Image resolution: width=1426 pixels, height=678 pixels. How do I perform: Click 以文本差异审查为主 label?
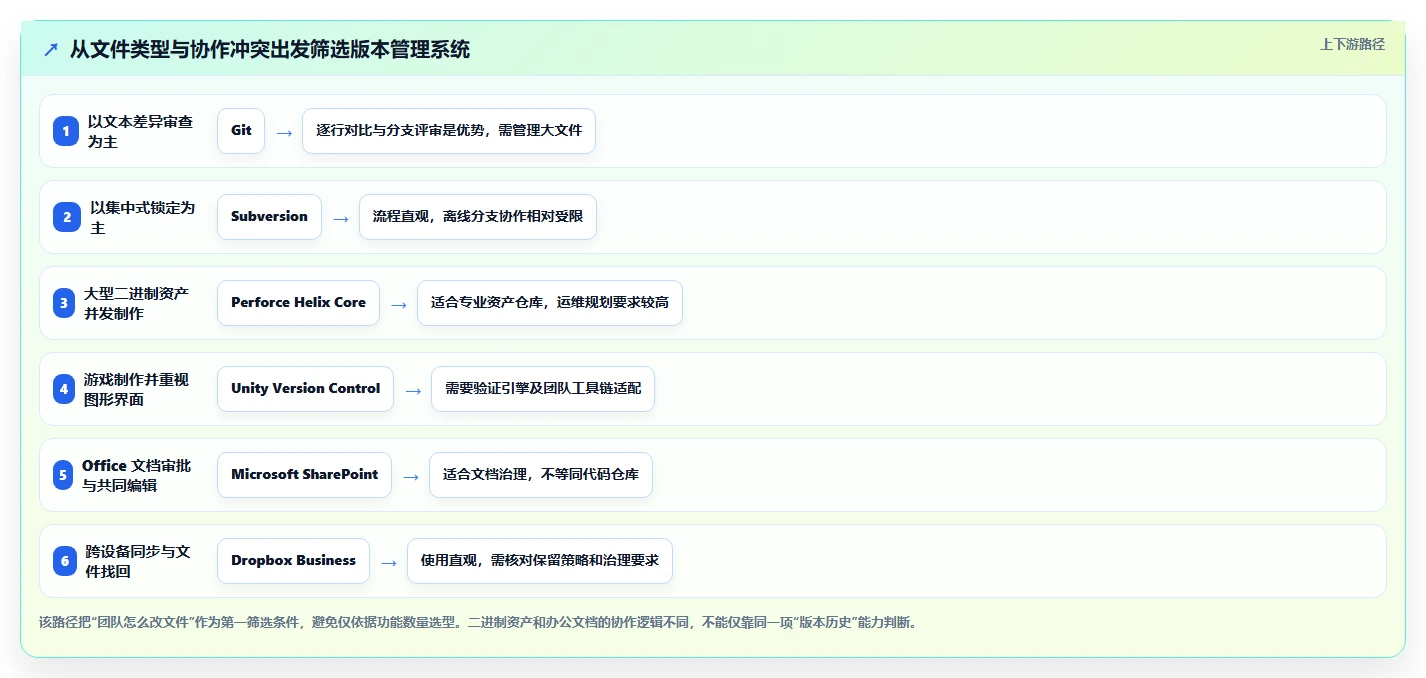pyautogui.click(x=140, y=131)
